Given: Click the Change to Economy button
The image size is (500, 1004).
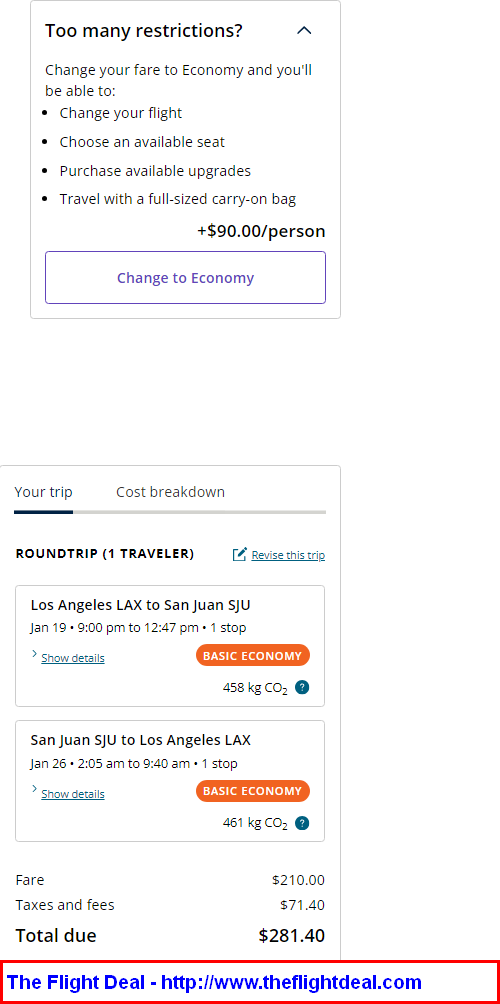Looking at the screenshot, I should 186,277.
